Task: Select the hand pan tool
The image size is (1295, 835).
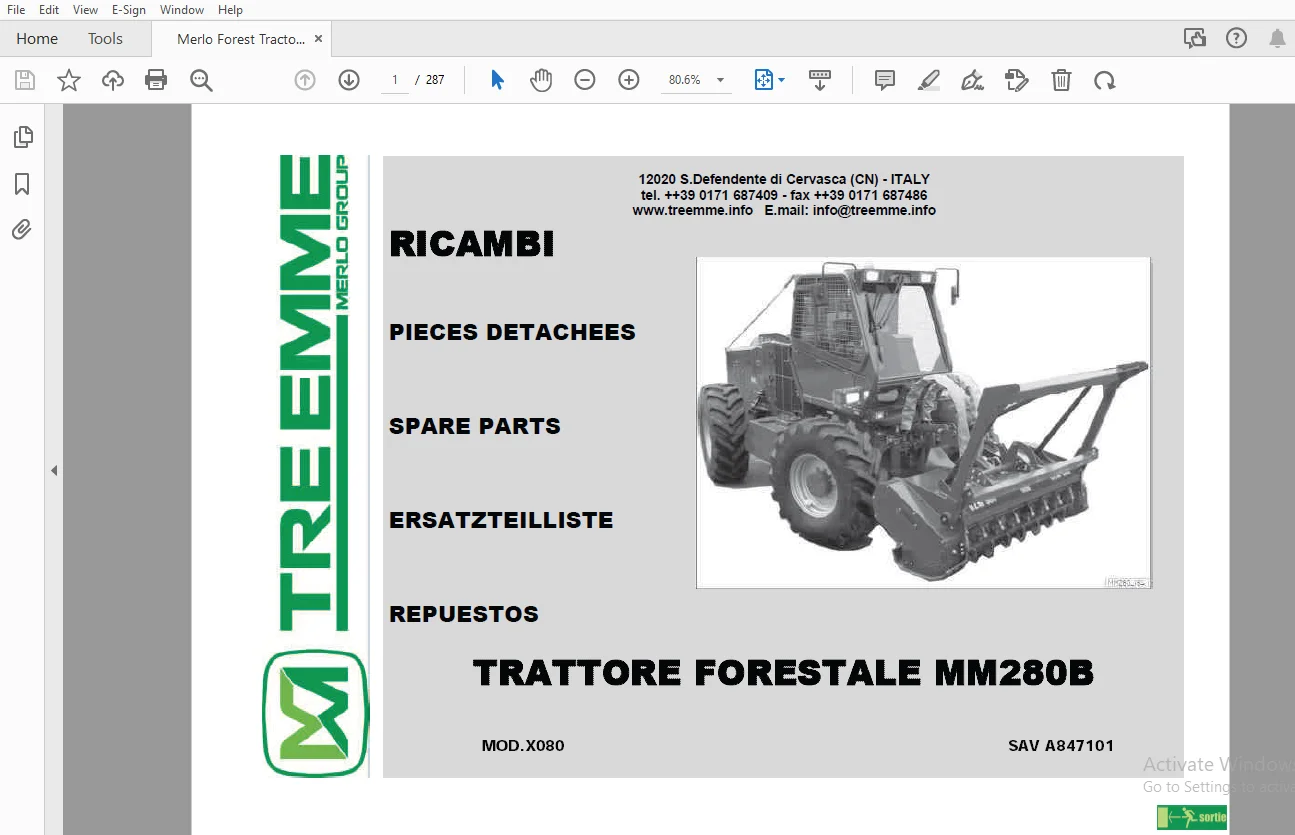Action: [x=541, y=80]
